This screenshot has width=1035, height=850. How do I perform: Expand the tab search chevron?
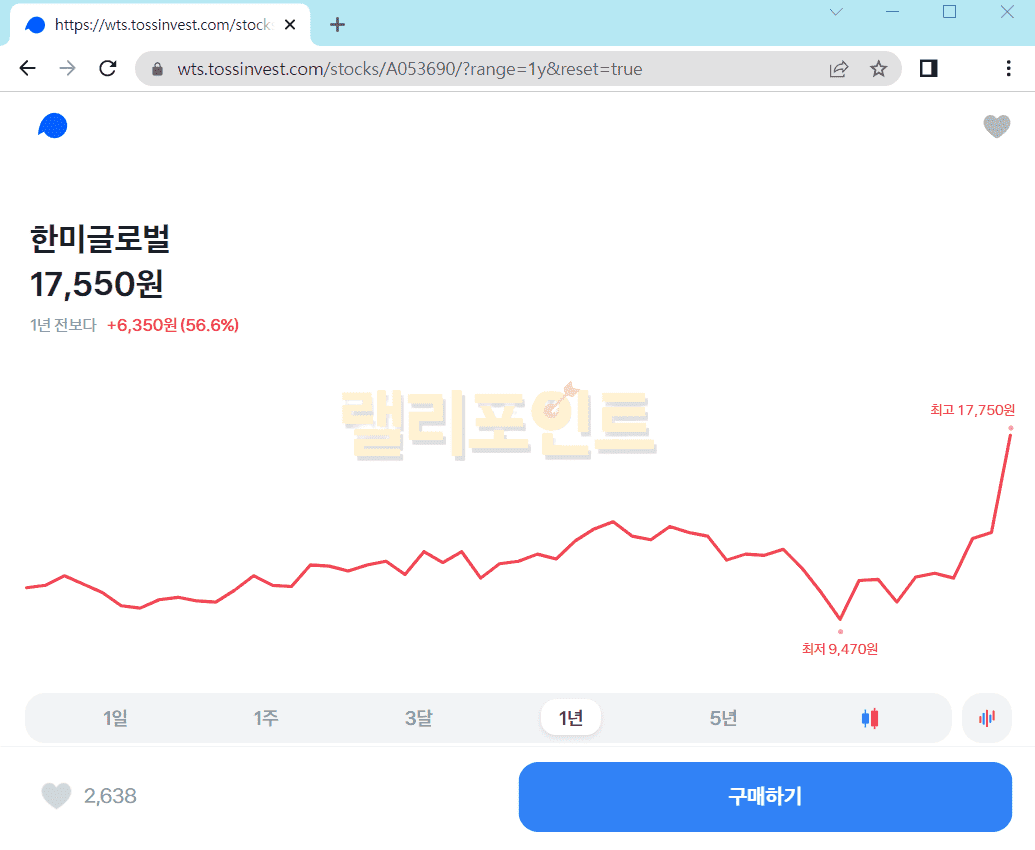point(836,12)
